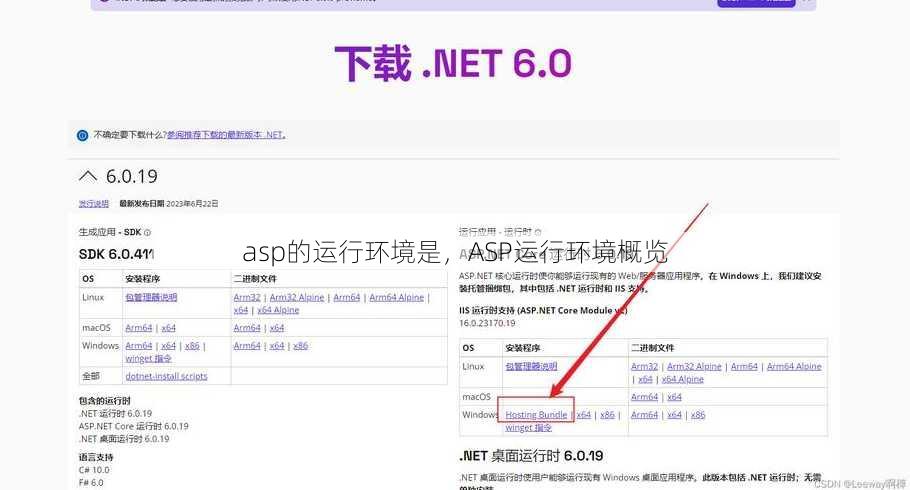Click info icon next to 运行应用 - 运行时
This screenshot has width=910, height=490.
538,232
